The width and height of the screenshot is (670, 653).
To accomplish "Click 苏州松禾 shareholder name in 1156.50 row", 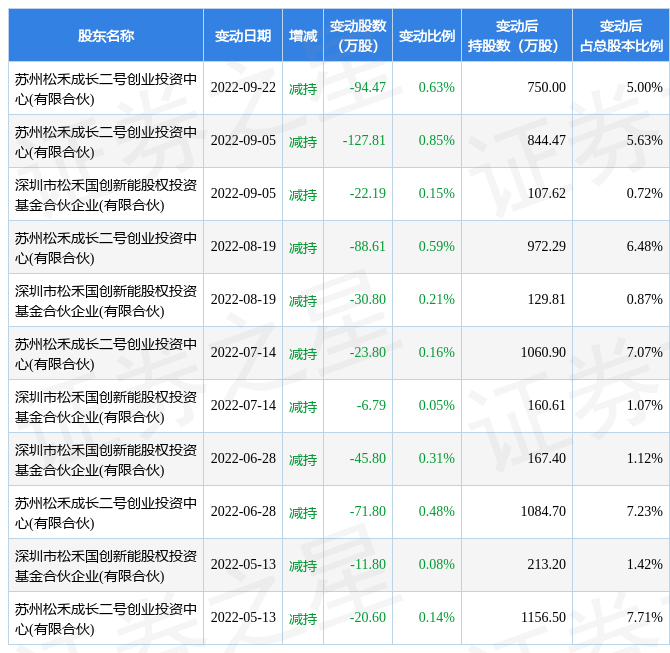I will click(106, 619).
